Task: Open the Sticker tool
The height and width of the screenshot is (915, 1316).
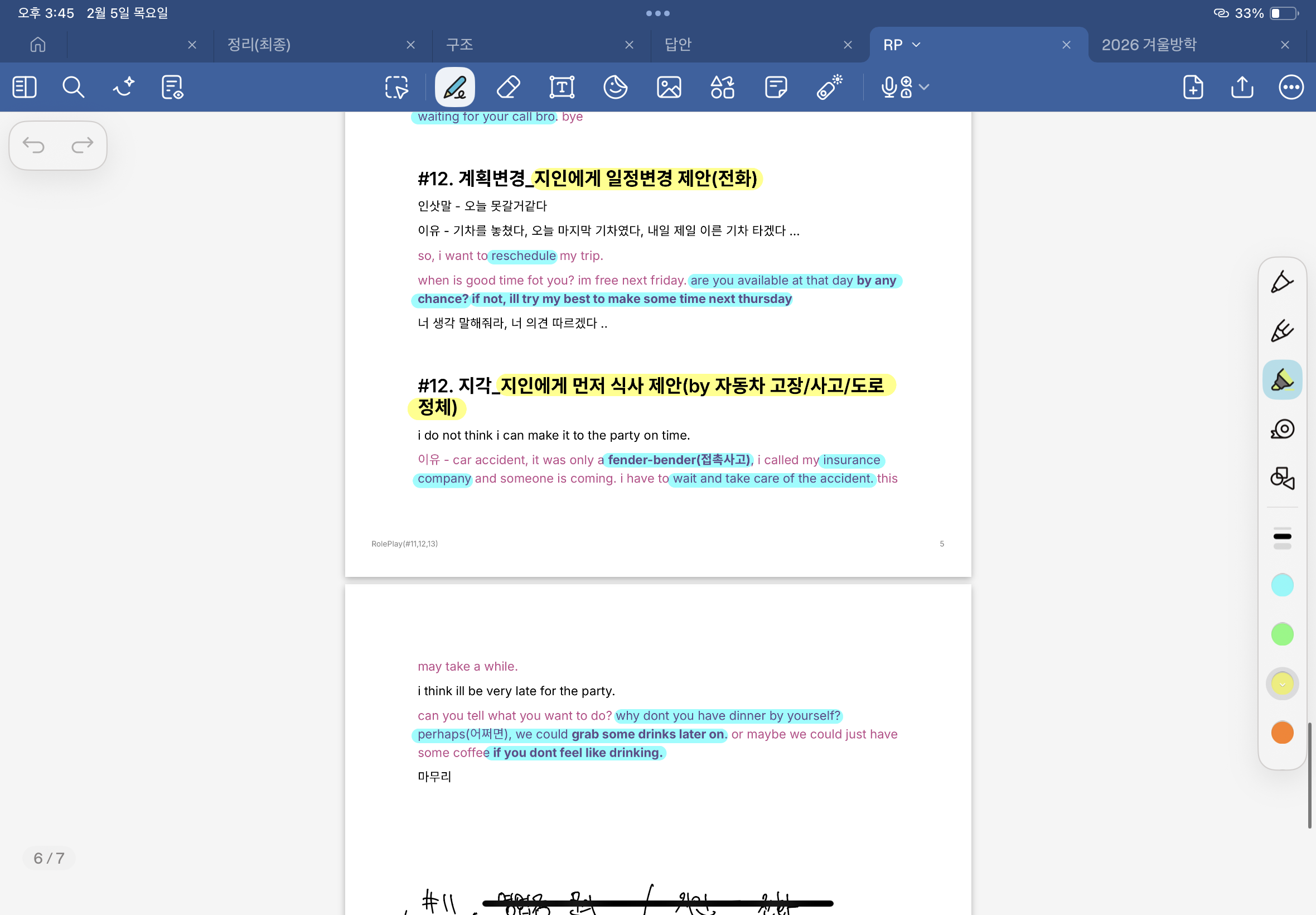Action: point(615,88)
